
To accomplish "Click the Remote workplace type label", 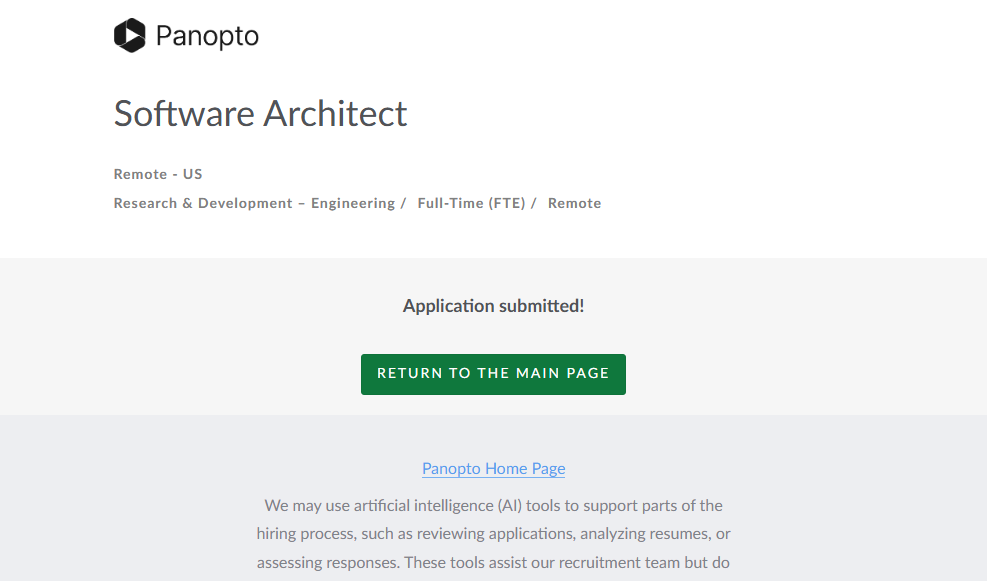I will click(574, 203).
